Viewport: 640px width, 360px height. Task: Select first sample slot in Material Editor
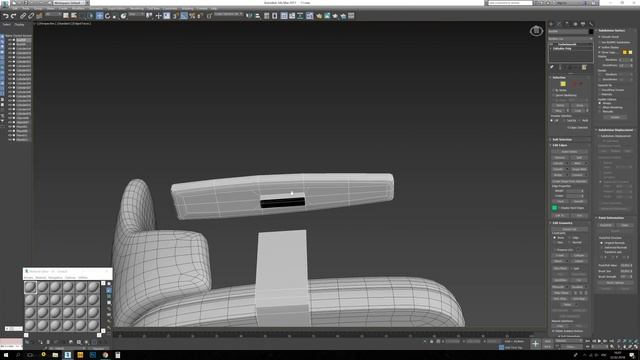point(30,287)
